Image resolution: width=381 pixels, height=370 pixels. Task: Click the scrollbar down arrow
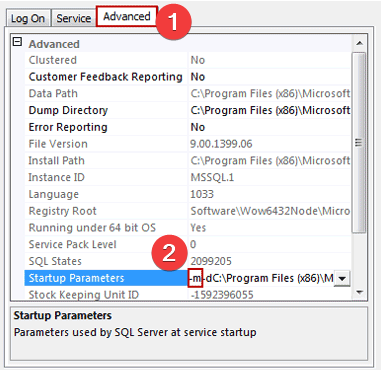tap(359, 292)
